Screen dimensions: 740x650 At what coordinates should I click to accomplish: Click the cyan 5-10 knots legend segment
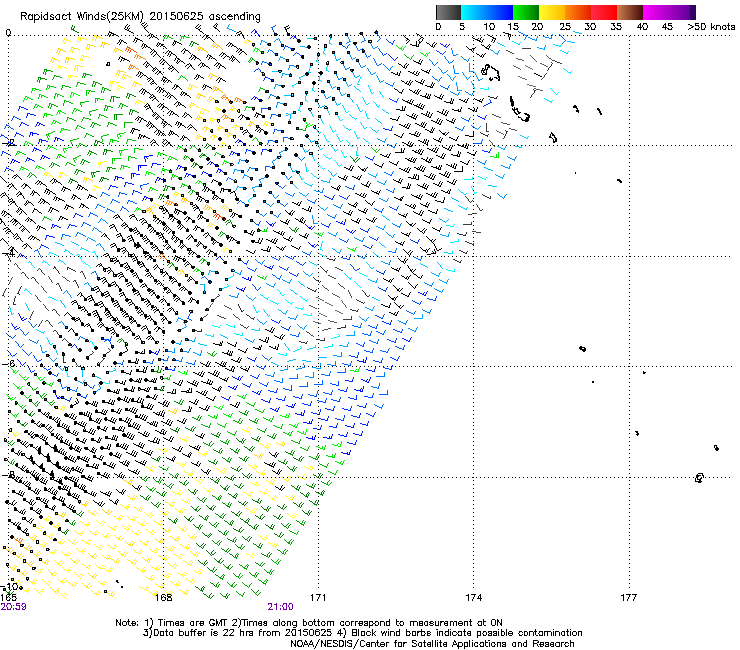pos(474,12)
